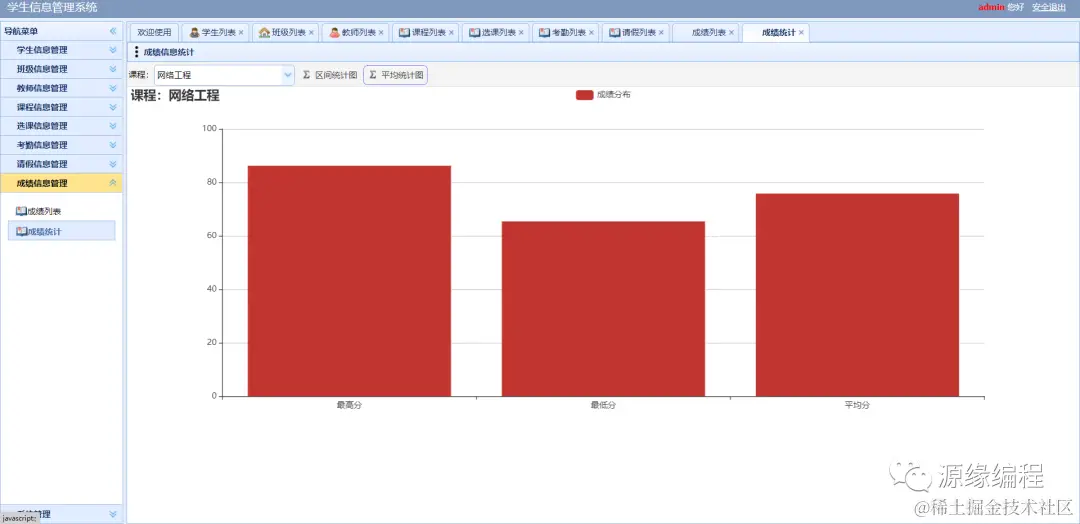Click the 安全退出 logout link

click(x=1049, y=8)
